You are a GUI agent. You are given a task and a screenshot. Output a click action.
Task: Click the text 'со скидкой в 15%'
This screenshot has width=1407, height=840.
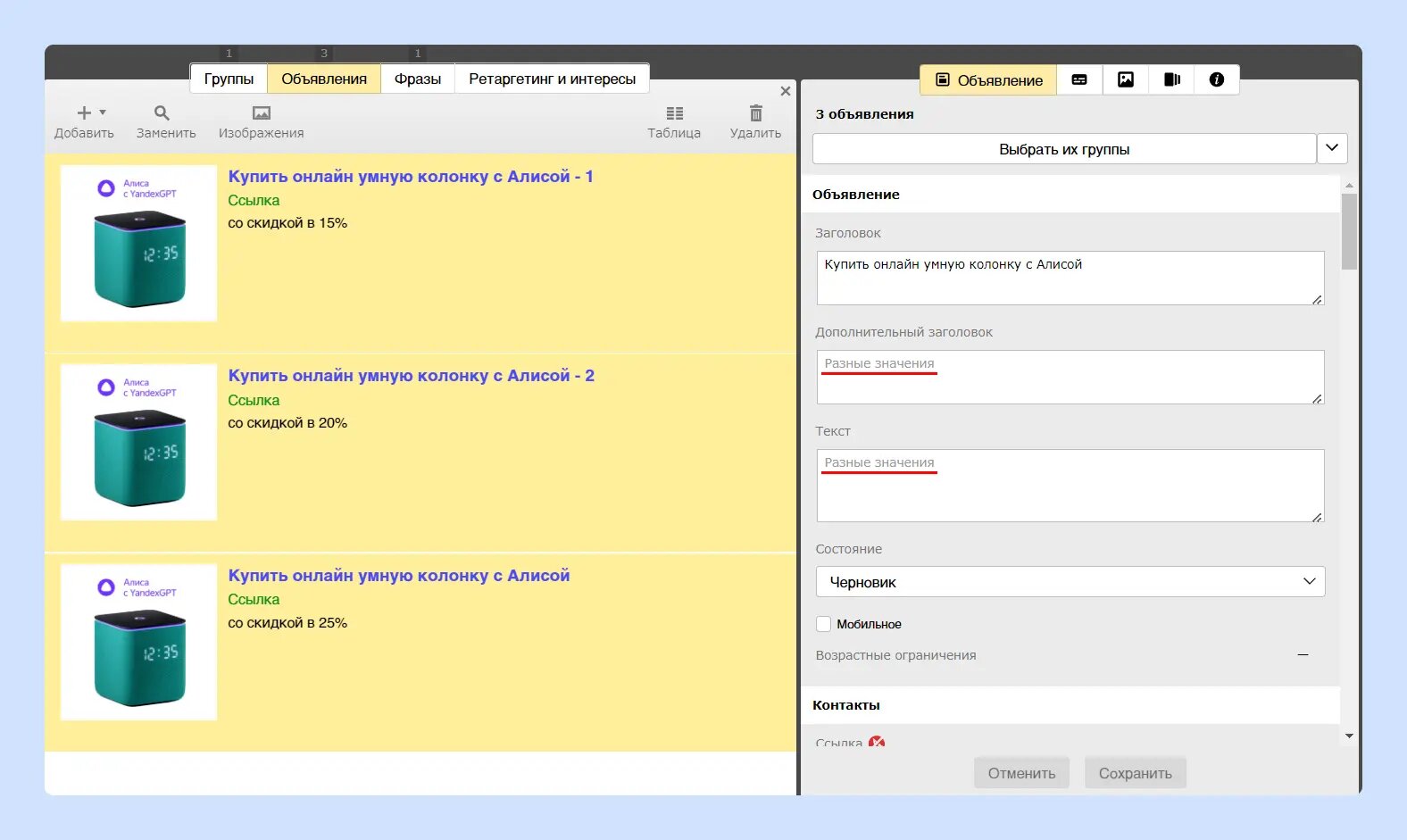(x=287, y=223)
